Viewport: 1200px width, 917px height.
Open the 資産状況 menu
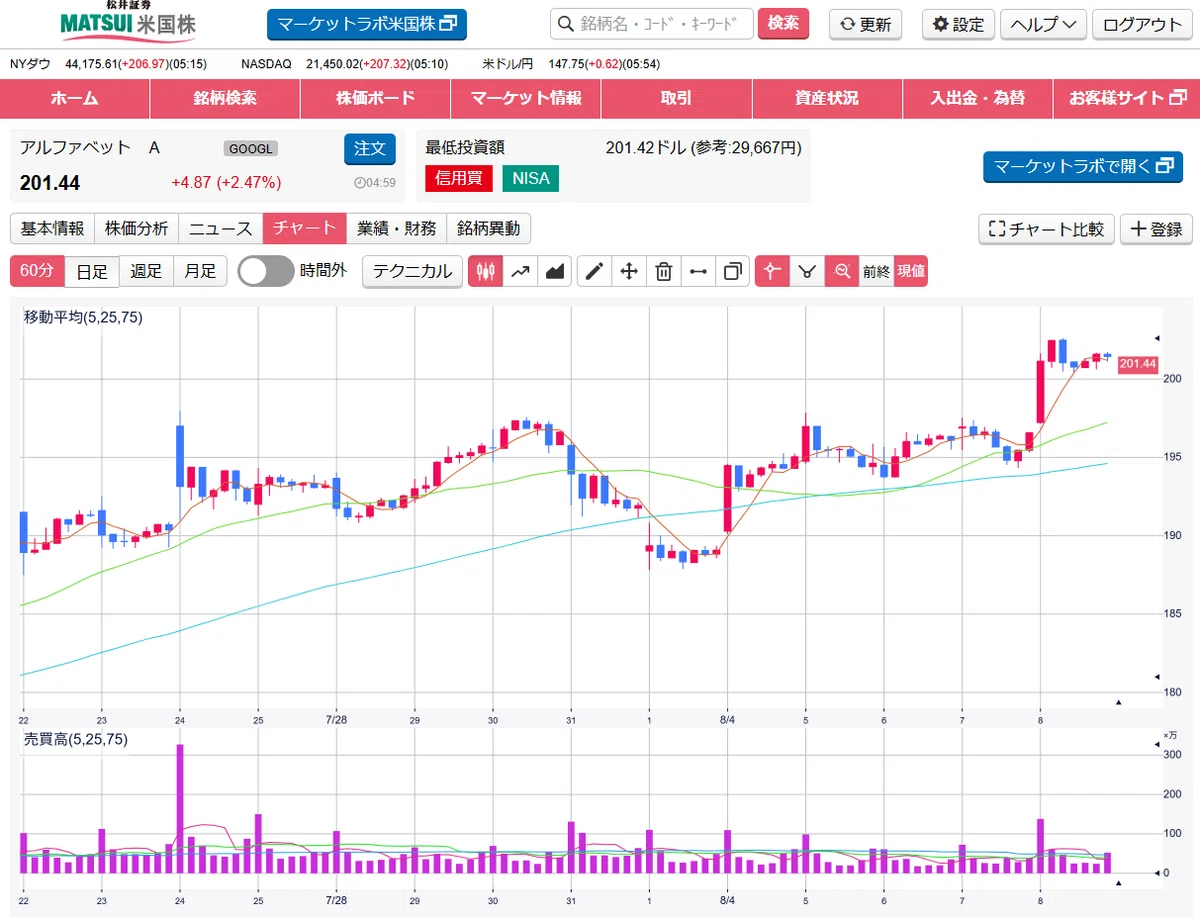point(827,98)
